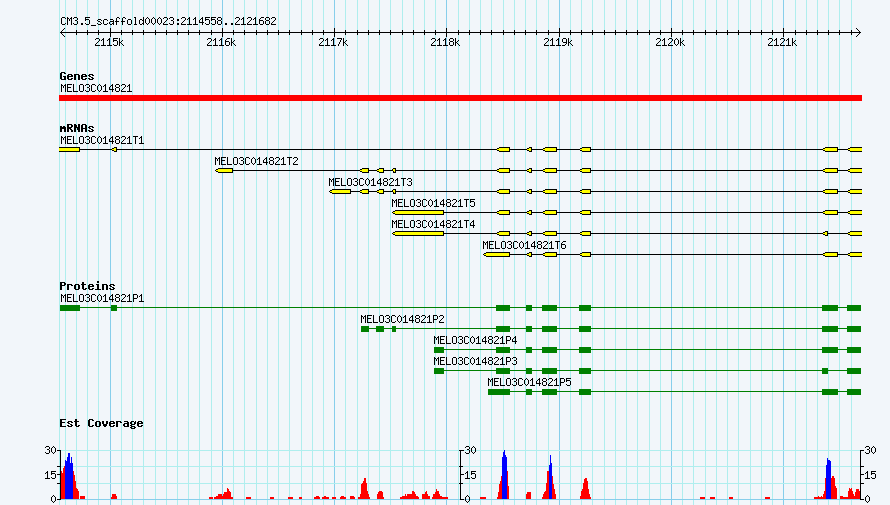
Task: Click the leftmost blue EST coverage peak
Action: click(x=69, y=476)
